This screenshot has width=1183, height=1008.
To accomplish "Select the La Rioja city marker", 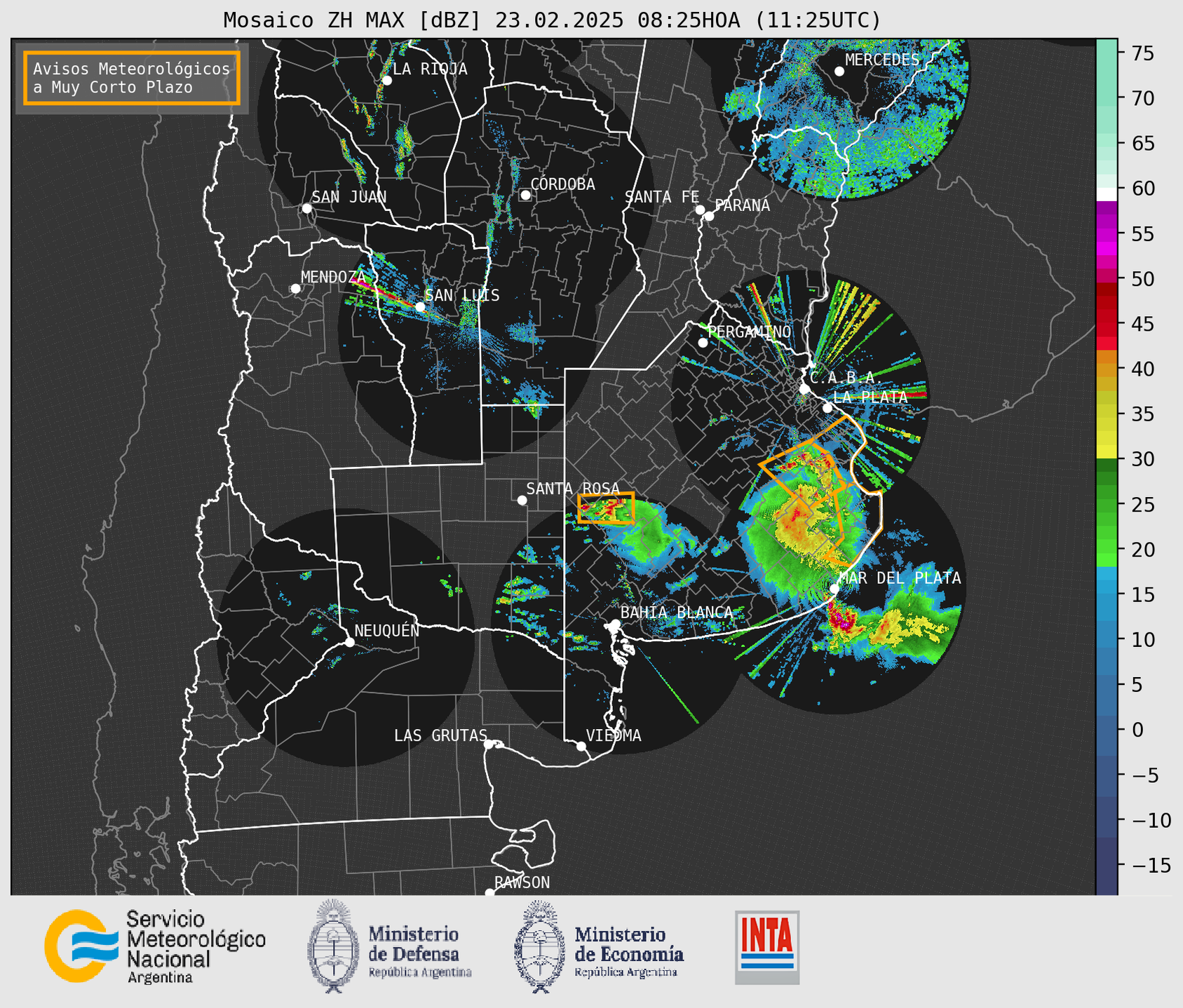I will 387,81.
